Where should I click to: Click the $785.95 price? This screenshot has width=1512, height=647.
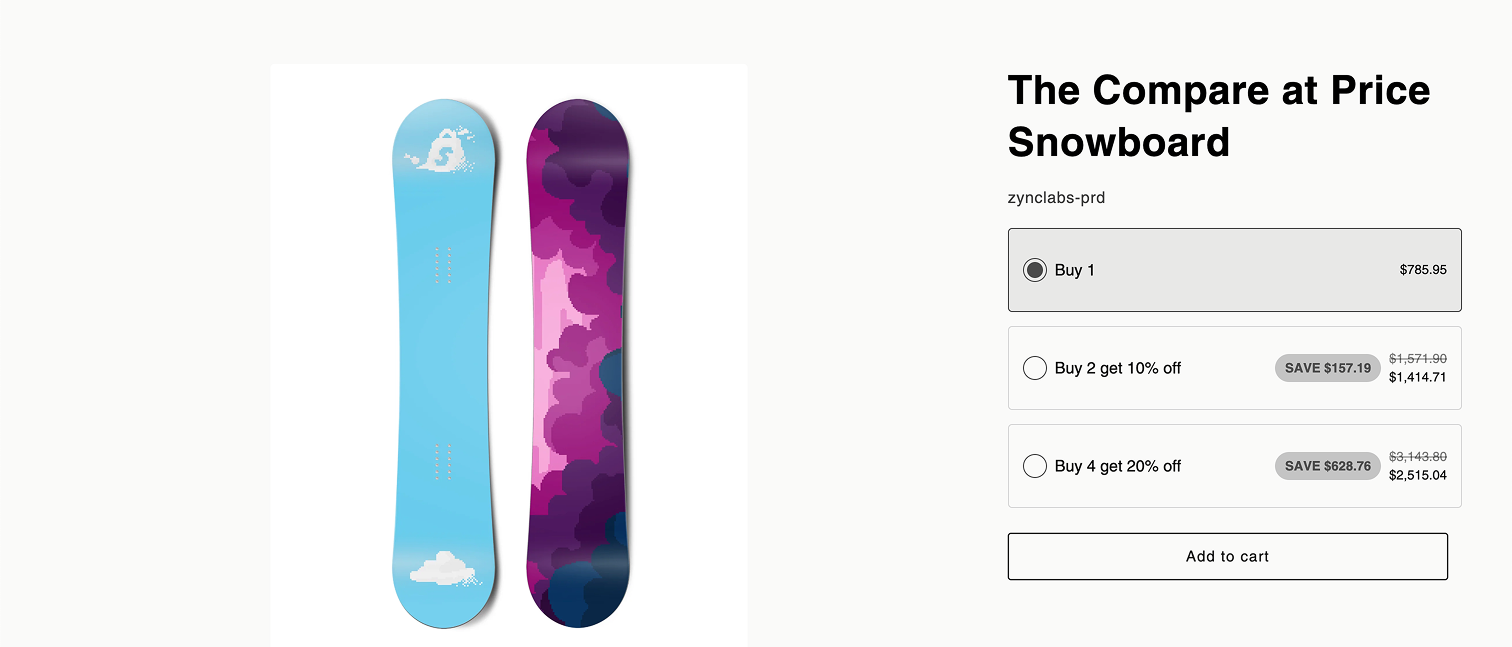(1422, 270)
